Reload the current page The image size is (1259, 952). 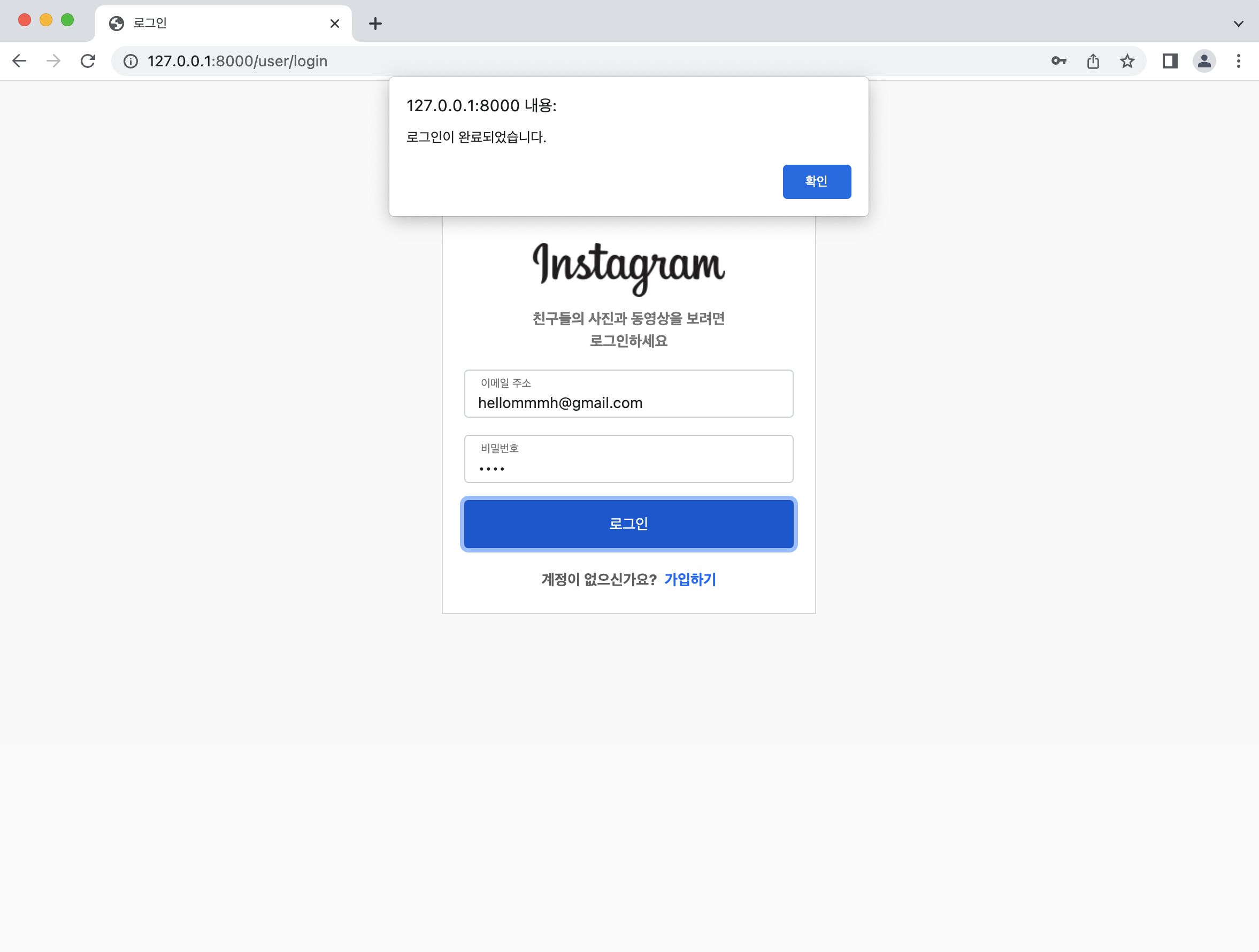(x=88, y=61)
